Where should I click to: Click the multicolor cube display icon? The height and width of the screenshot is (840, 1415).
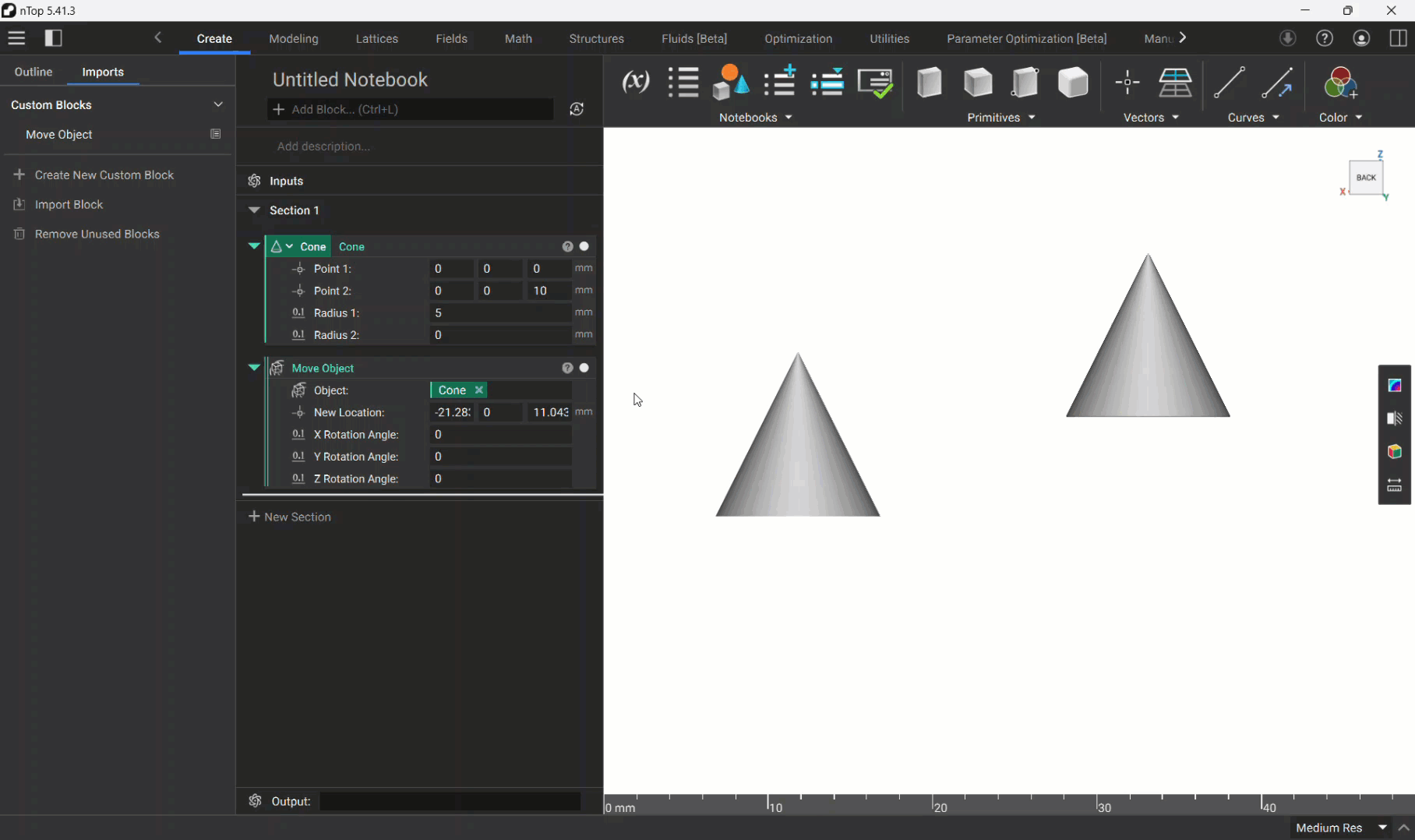pyautogui.click(x=1395, y=452)
